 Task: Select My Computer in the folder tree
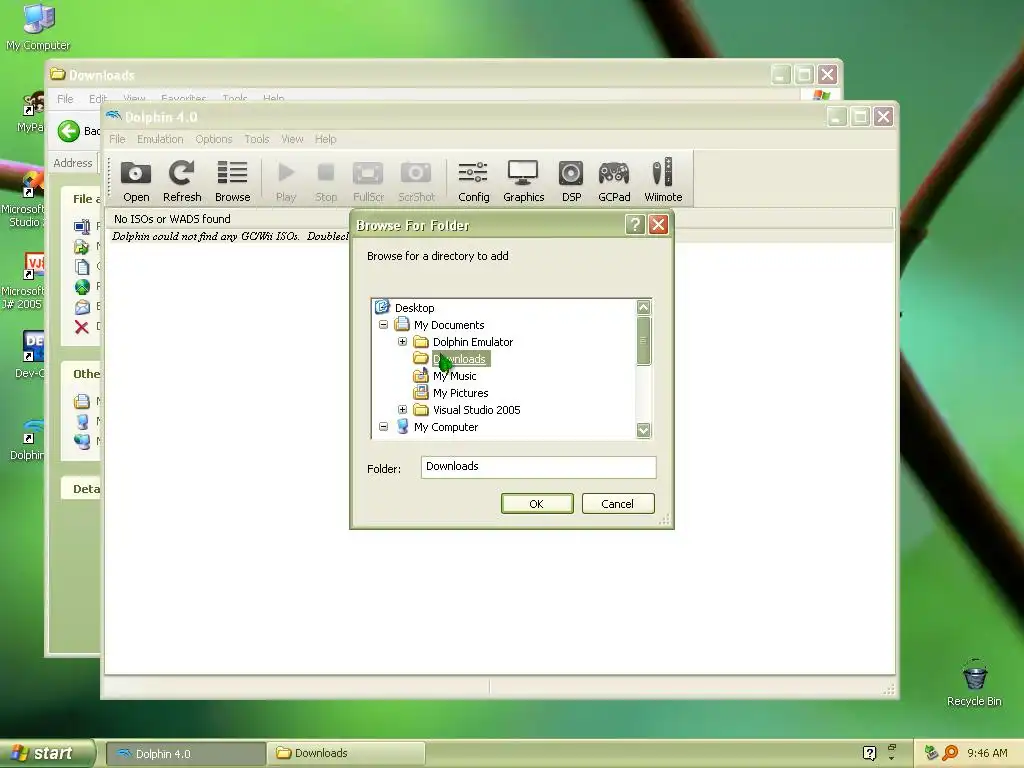click(446, 426)
